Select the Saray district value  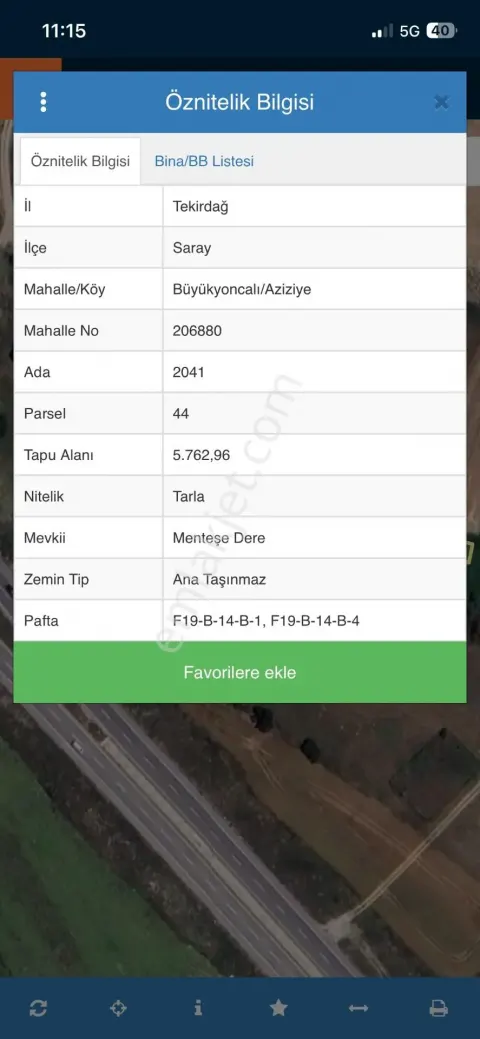tap(314, 248)
